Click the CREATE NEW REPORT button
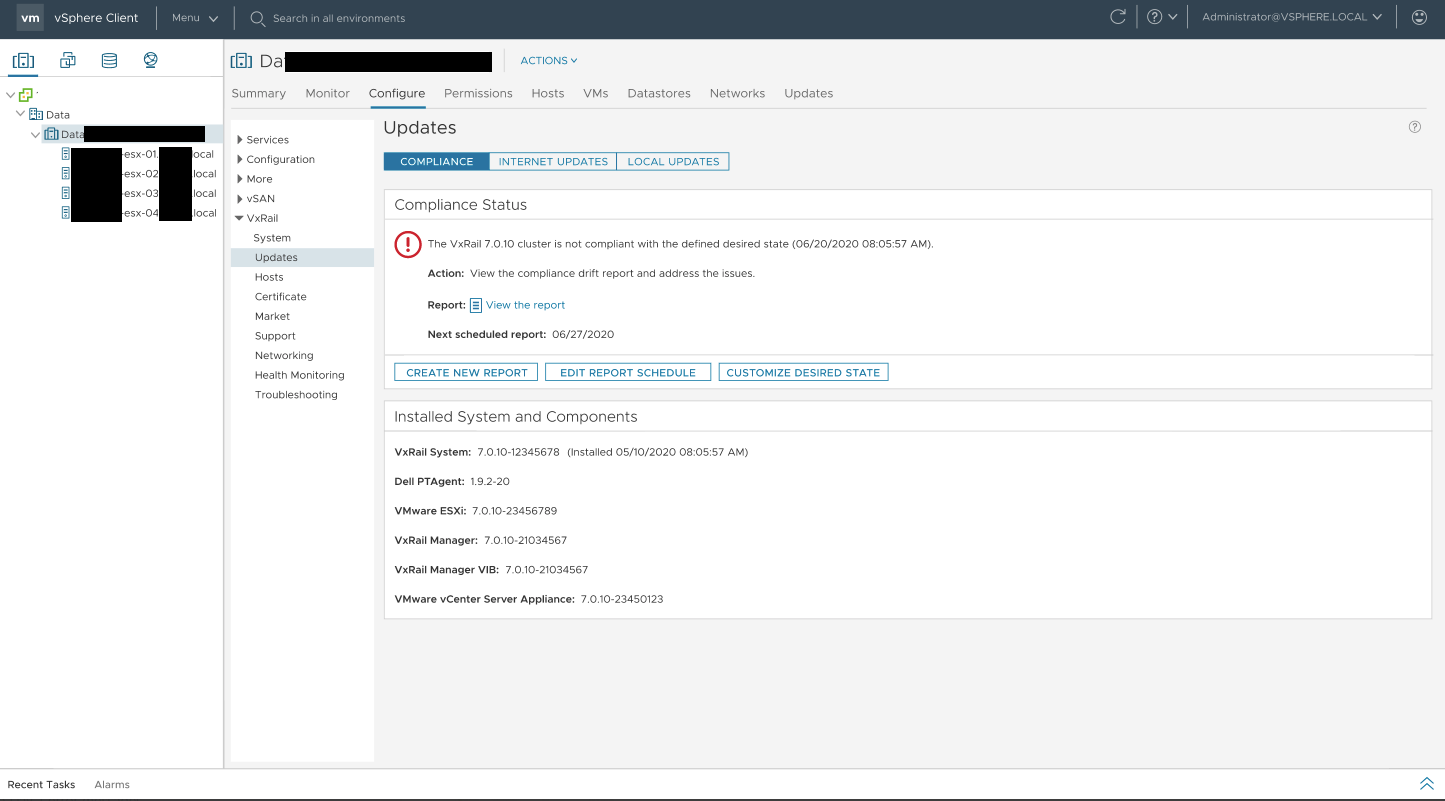 [x=465, y=371]
